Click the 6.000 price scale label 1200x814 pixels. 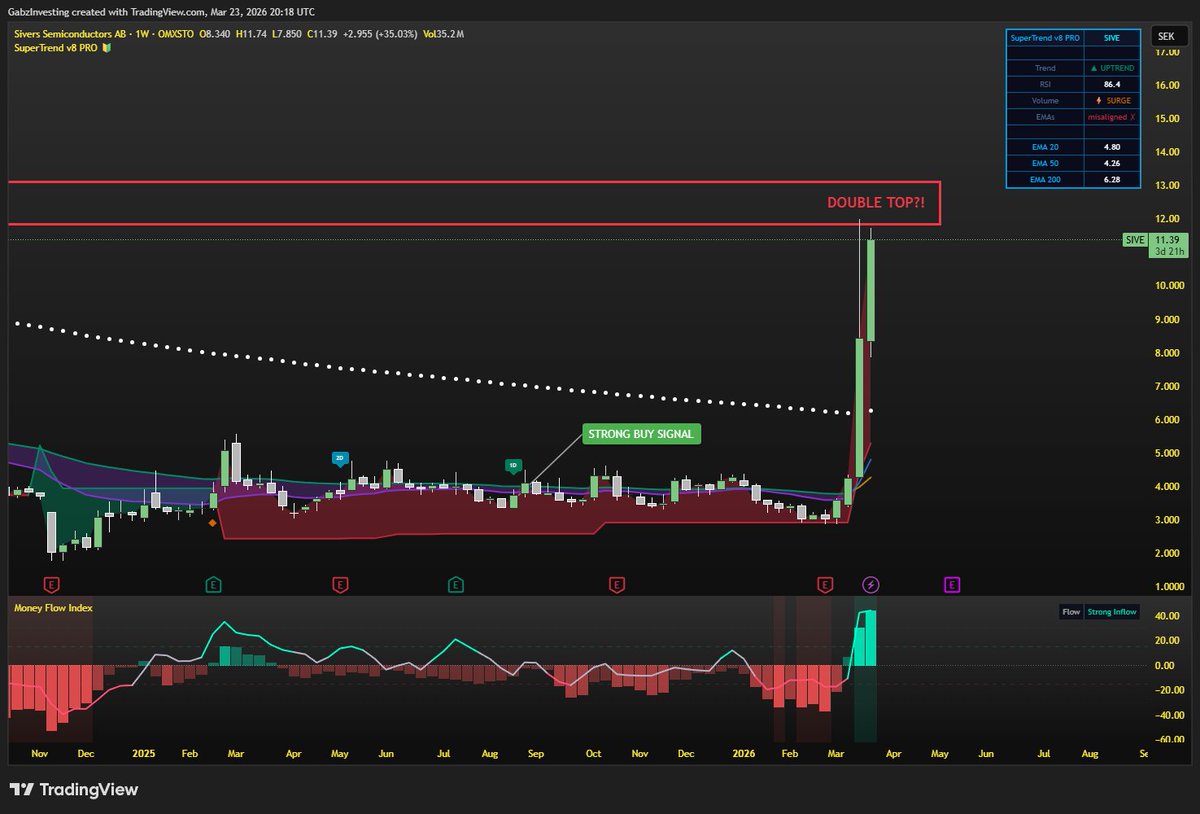pos(1166,420)
